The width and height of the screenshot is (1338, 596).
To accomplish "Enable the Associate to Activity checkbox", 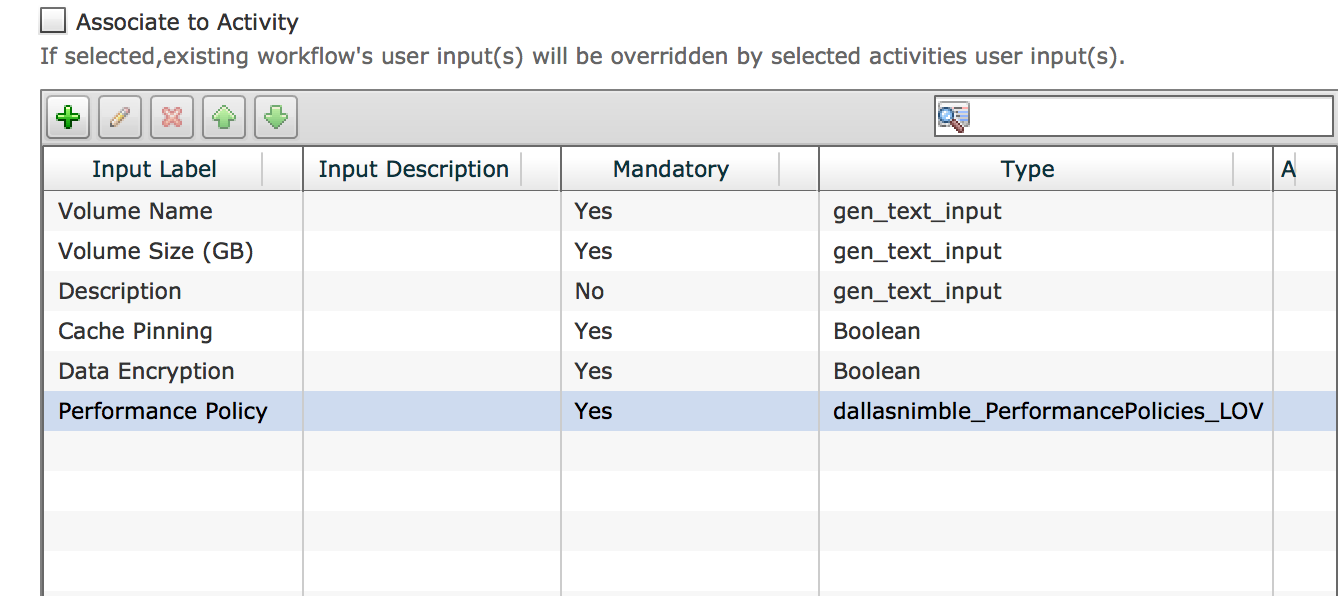I will click(53, 21).
